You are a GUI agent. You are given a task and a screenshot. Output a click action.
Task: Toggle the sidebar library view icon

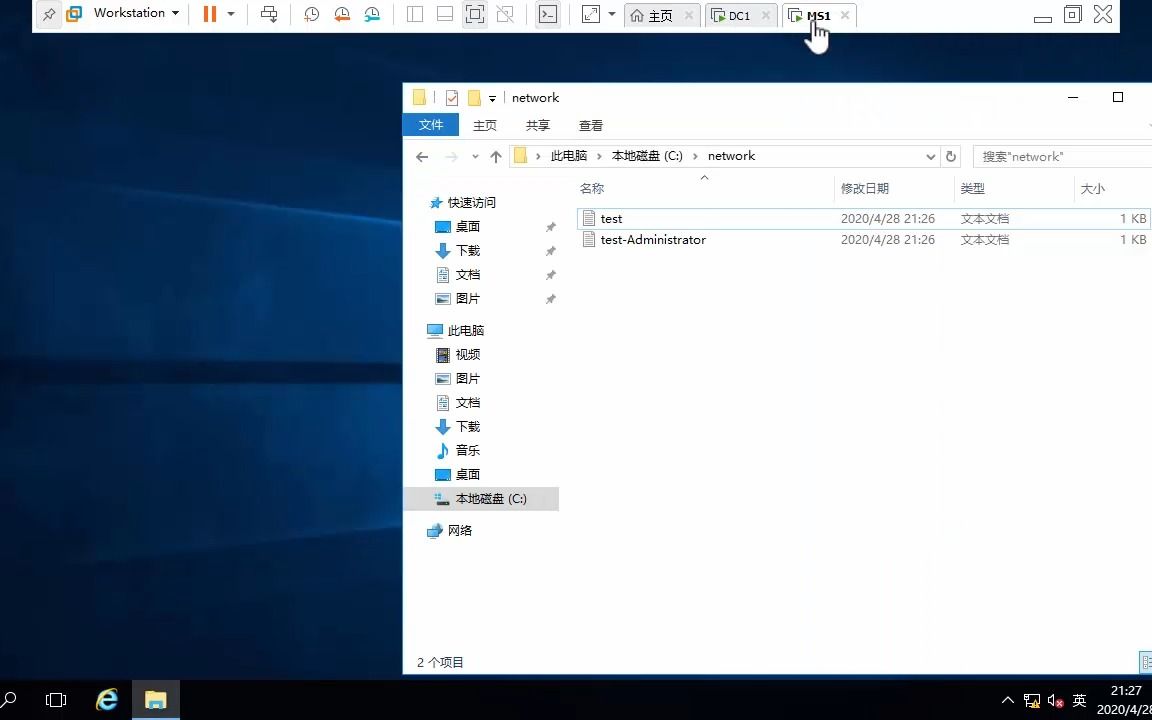[415, 14]
